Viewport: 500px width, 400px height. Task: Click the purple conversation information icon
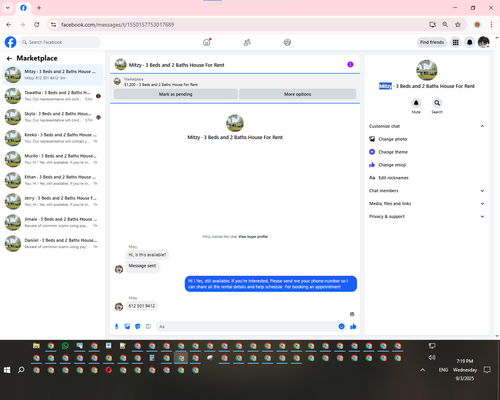(350, 64)
